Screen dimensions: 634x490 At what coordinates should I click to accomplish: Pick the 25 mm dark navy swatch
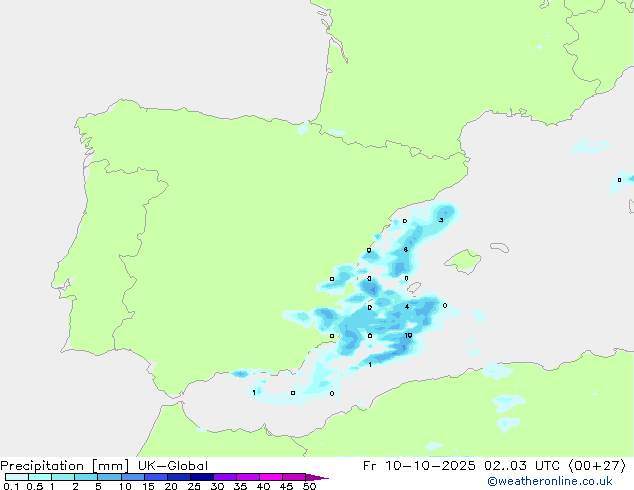coord(202,477)
